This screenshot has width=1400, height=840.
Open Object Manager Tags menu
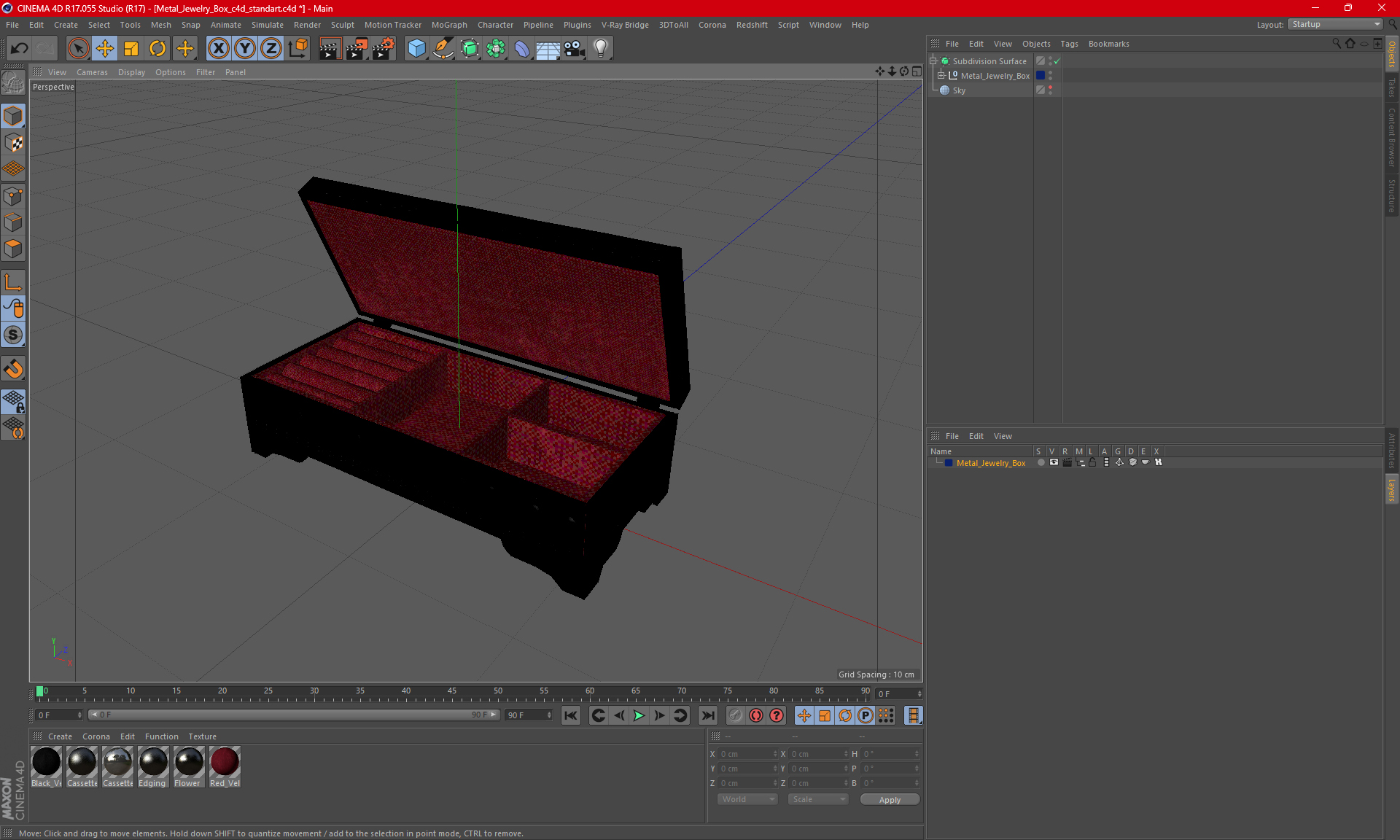pyautogui.click(x=1069, y=44)
